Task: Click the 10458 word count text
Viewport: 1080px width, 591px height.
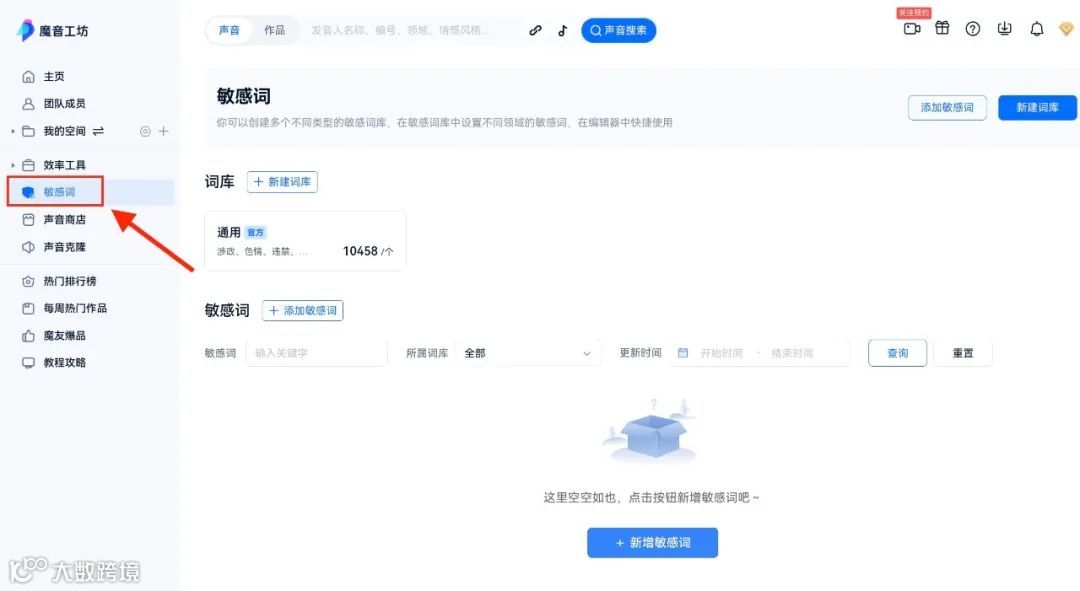Action: point(360,251)
